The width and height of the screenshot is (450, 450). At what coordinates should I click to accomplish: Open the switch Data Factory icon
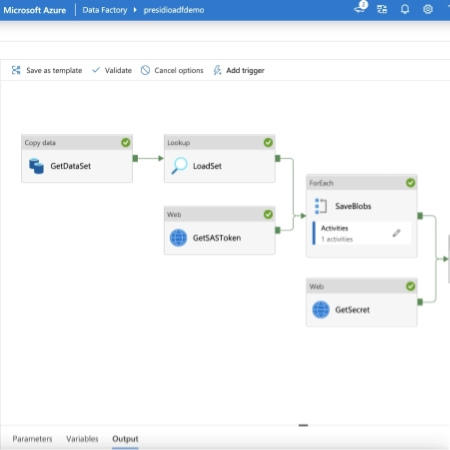(x=382, y=9)
